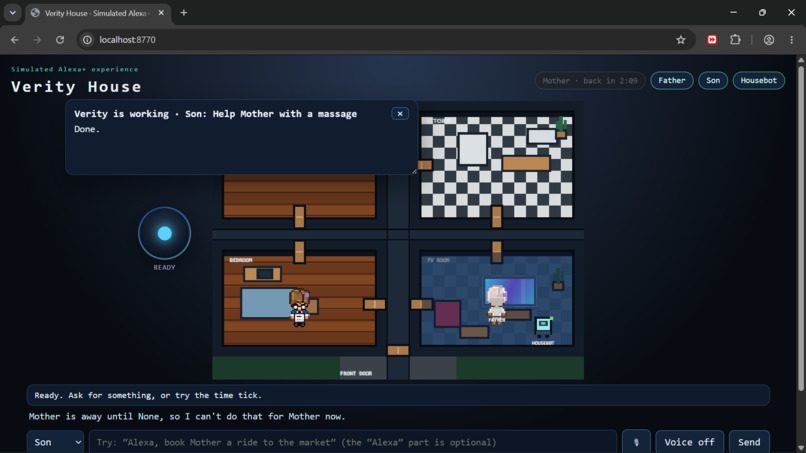
Task: Click the Son character in bedroom
Action: point(299,307)
